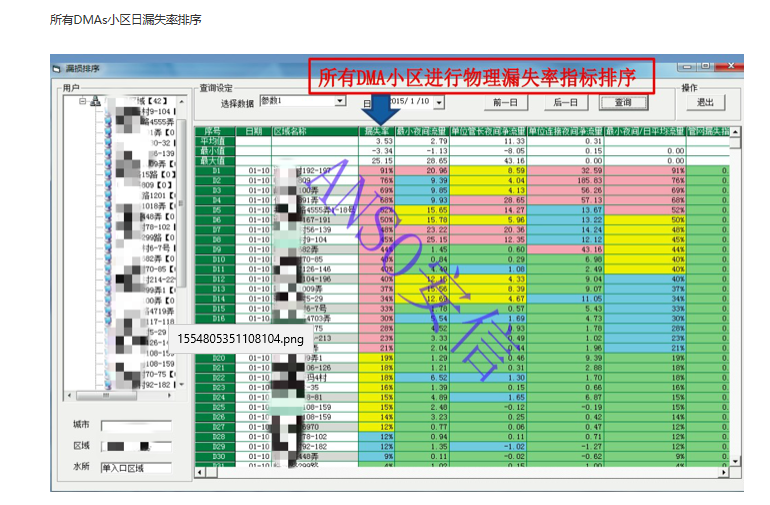
Task: Click the 日期 column header
Action: coord(253,131)
